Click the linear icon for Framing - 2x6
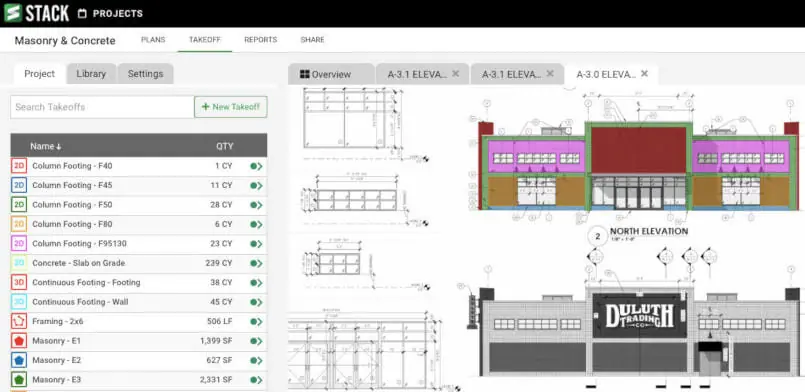The height and width of the screenshot is (392, 805). click(19, 321)
